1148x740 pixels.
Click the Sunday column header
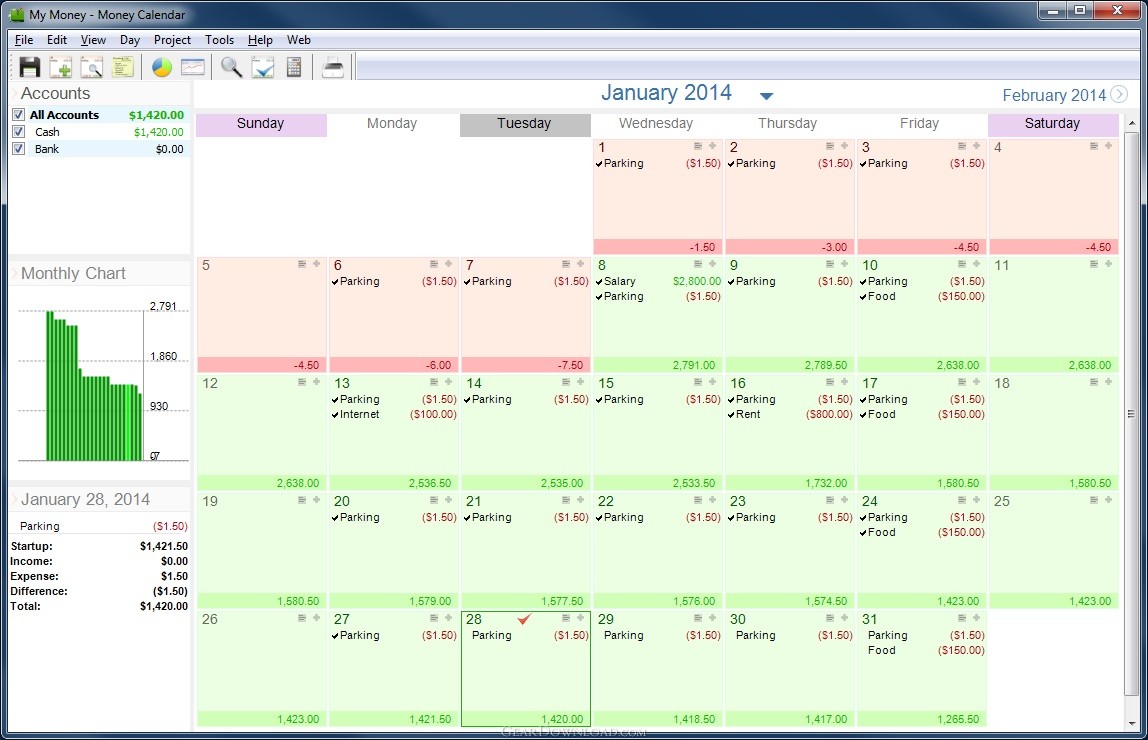coord(261,124)
